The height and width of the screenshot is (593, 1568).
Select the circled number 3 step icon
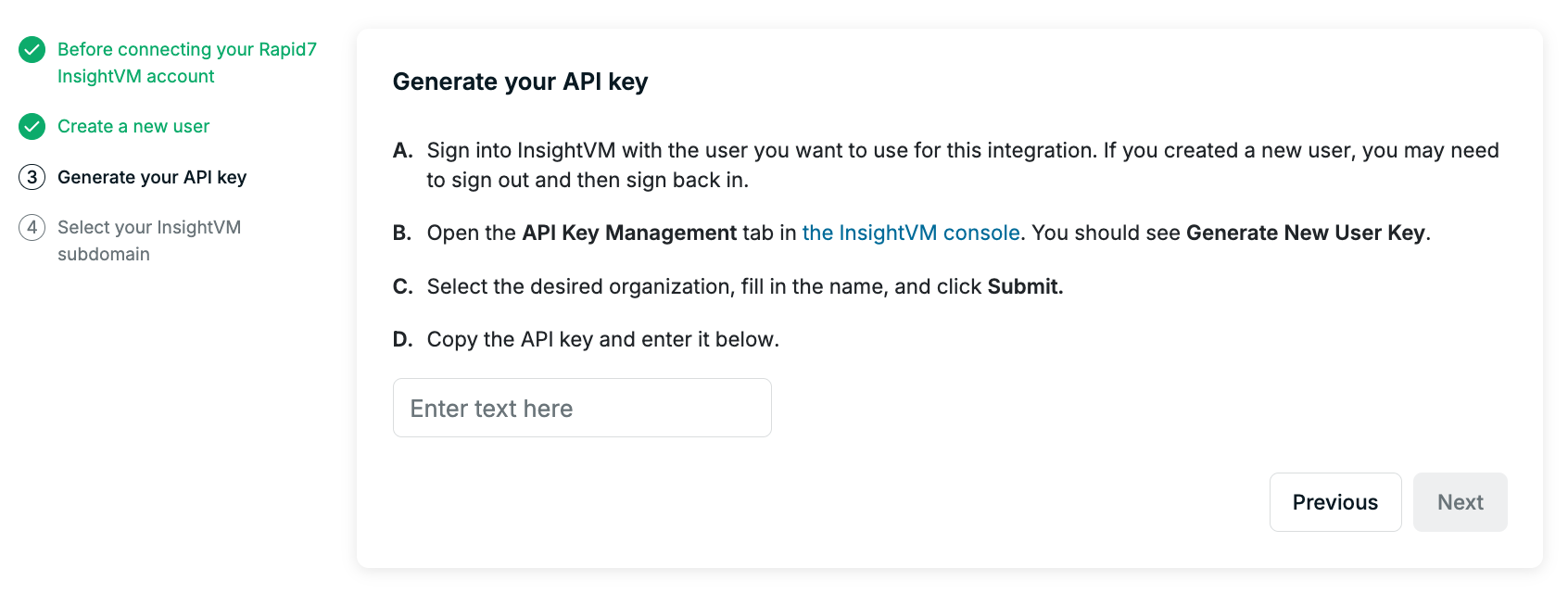pos(32,177)
